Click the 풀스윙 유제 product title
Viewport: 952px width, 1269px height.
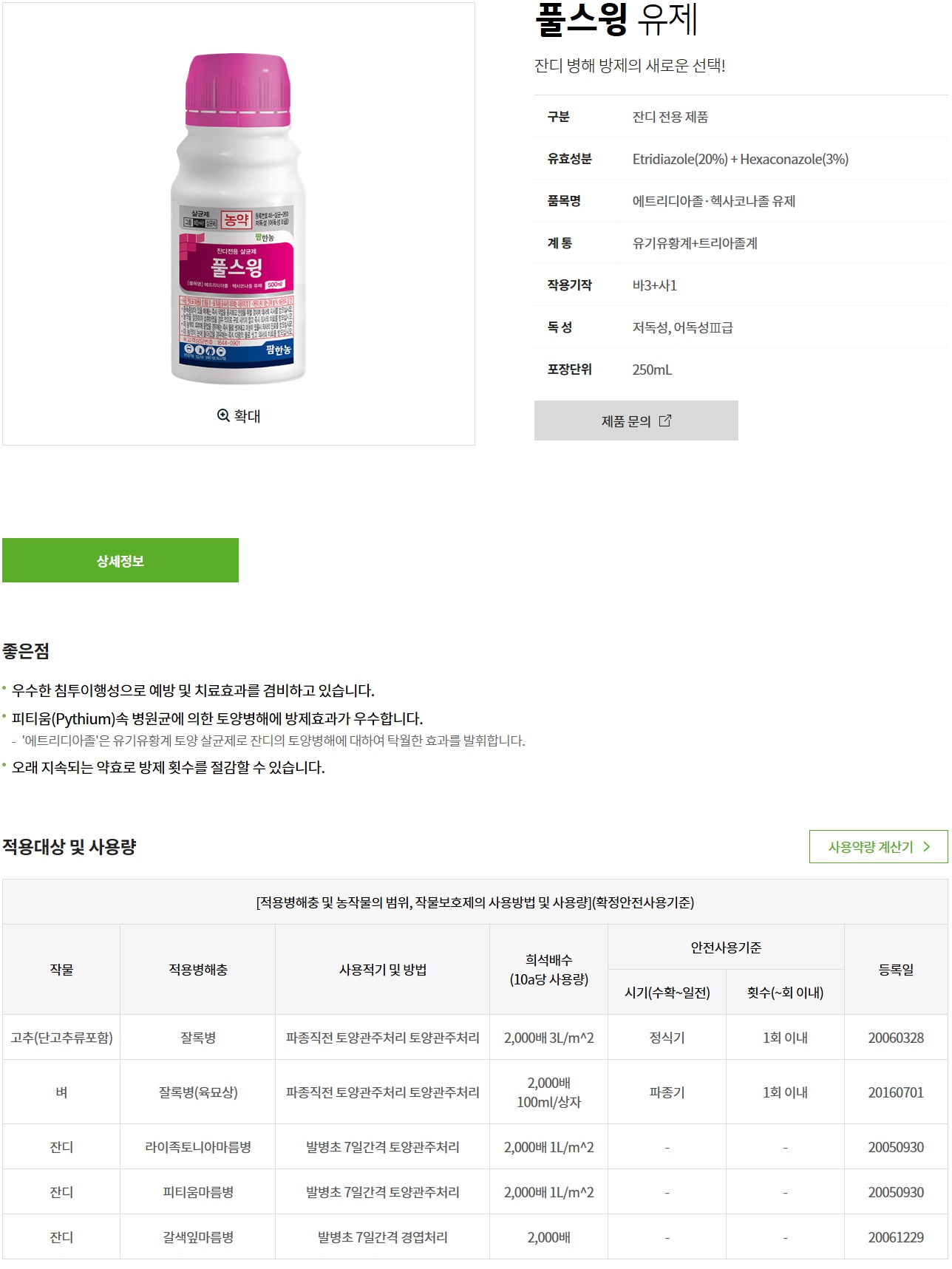[616, 18]
